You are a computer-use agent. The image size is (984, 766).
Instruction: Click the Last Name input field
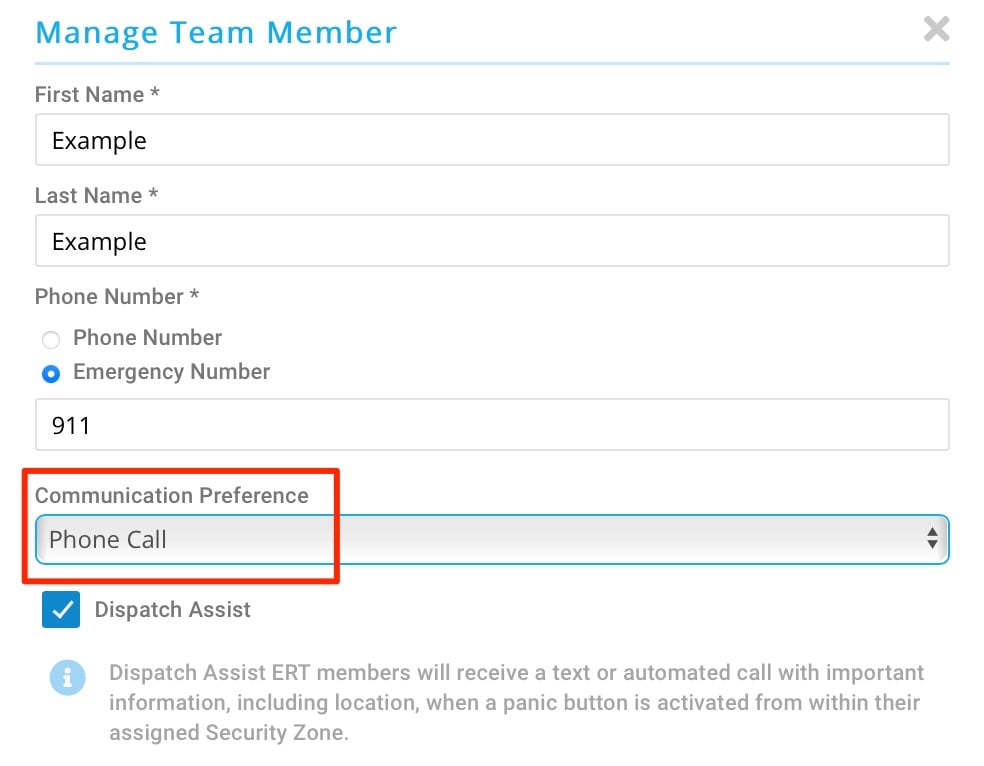point(491,241)
